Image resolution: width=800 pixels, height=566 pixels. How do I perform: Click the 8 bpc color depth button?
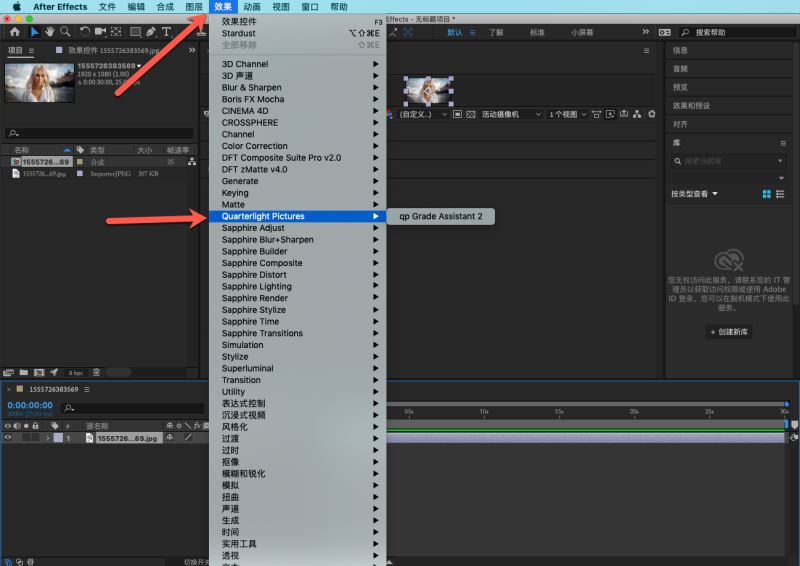[76, 373]
